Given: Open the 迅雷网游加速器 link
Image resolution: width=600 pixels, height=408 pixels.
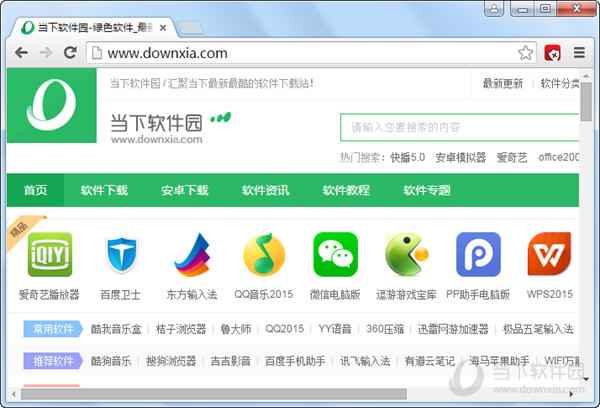Looking at the screenshot, I should click(453, 329).
